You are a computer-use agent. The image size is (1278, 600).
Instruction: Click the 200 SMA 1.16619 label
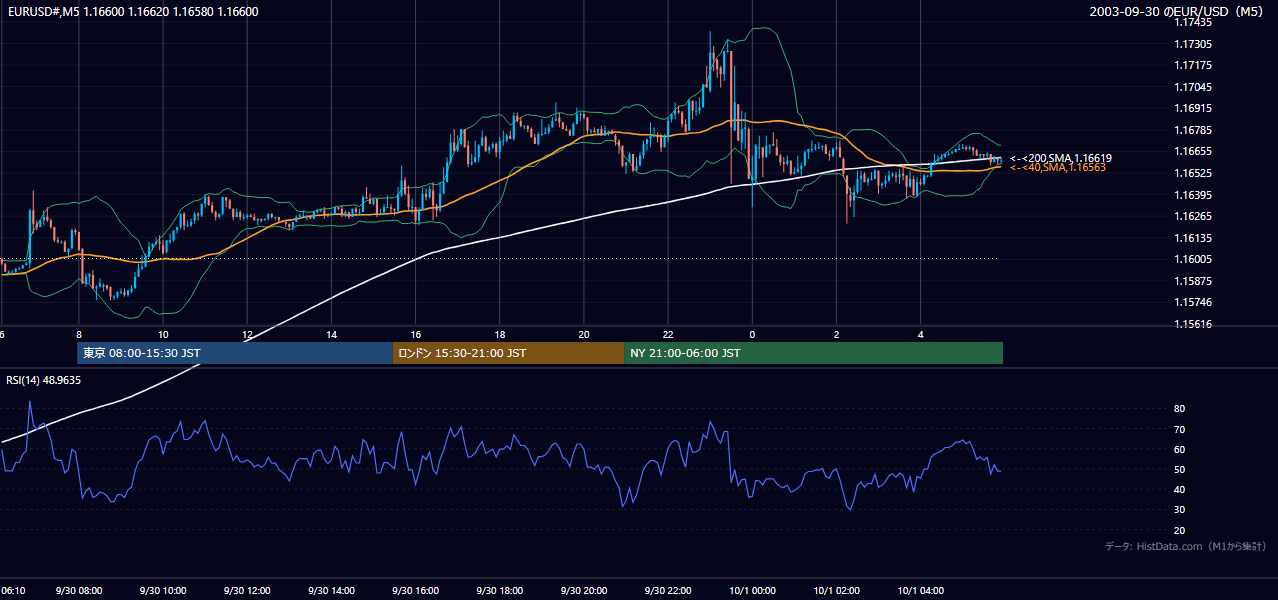click(x=1060, y=158)
